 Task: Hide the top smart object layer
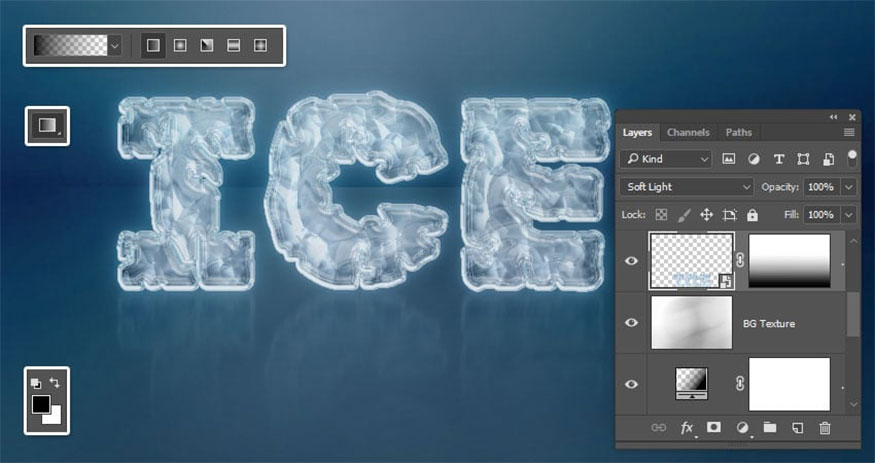(x=631, y=261)
